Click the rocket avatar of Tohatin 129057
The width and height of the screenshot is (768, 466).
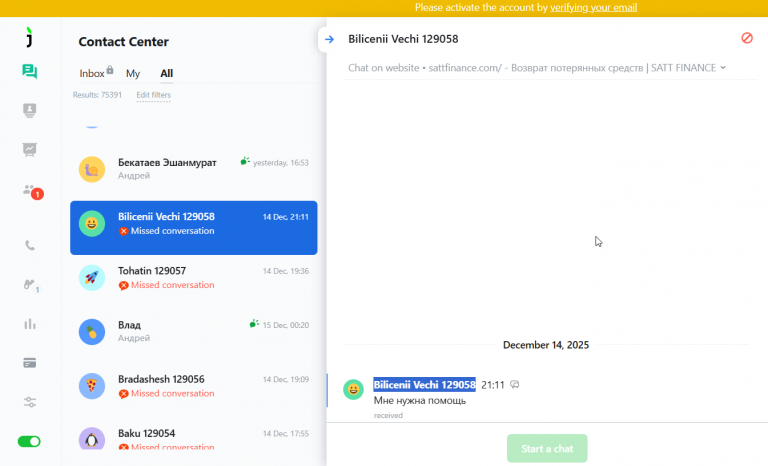tap(92, 278)
